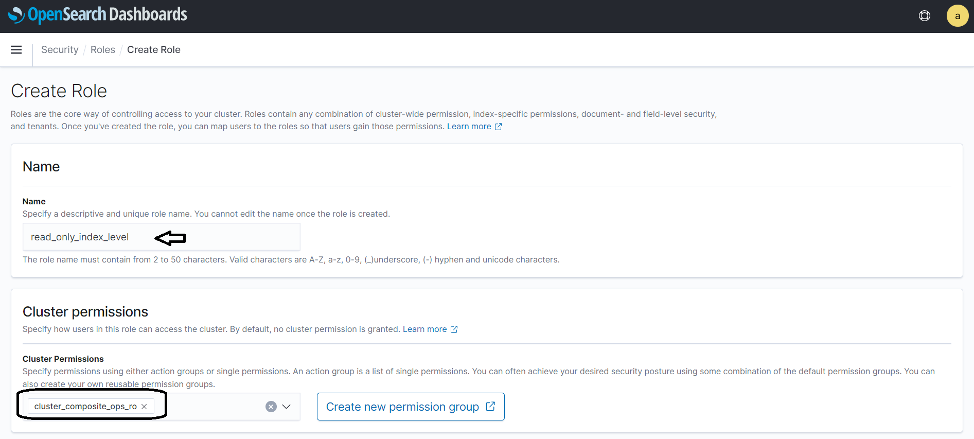Open Learn more link in Cluster permissions

coord(430,329)
